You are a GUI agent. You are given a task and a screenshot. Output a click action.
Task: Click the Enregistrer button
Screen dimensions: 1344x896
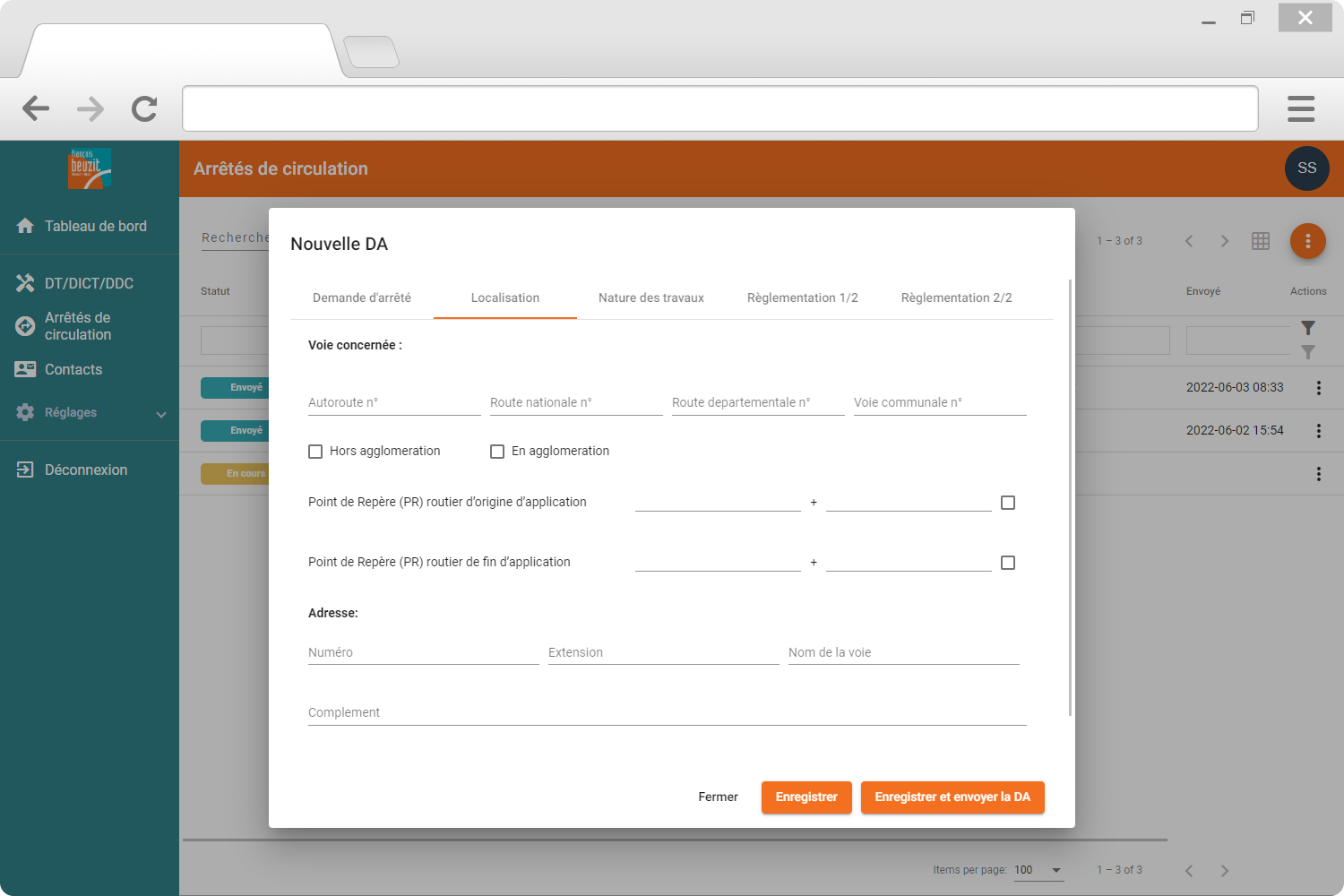pyautogui.click(x=806, y=797)
